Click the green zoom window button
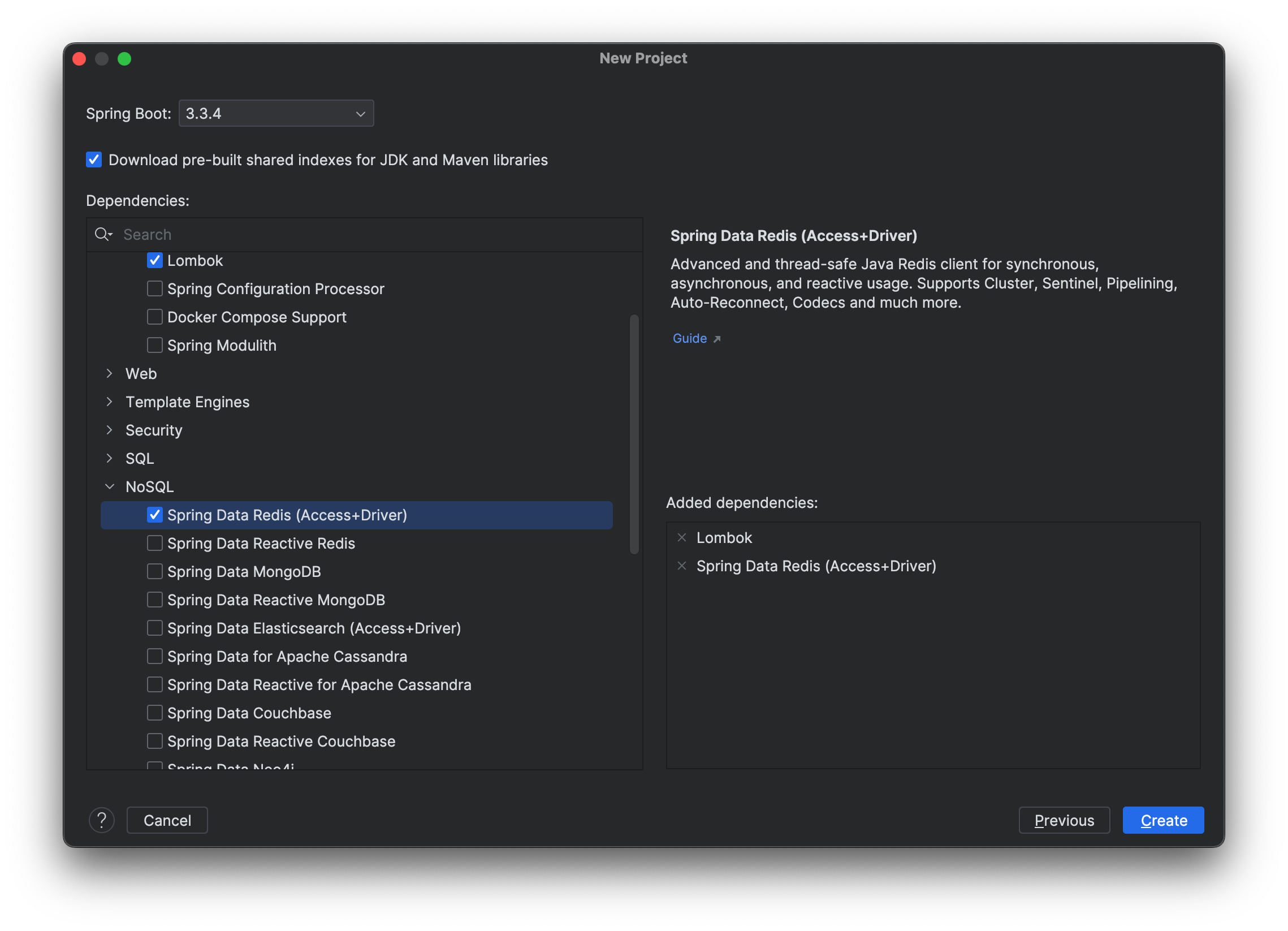 point(124,58)
